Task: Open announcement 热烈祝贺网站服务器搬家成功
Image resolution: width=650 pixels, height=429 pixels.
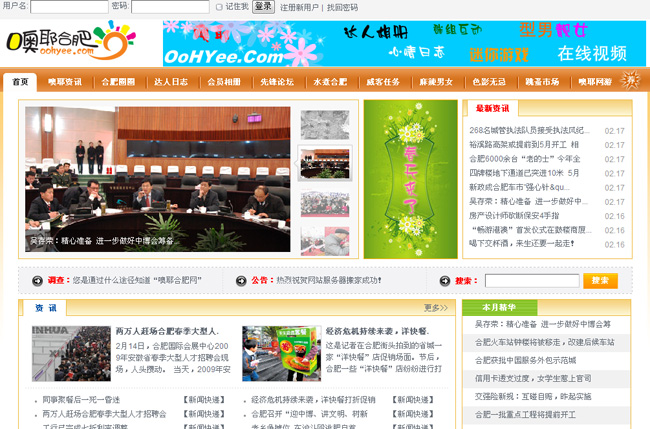Action: pos(329,281)
